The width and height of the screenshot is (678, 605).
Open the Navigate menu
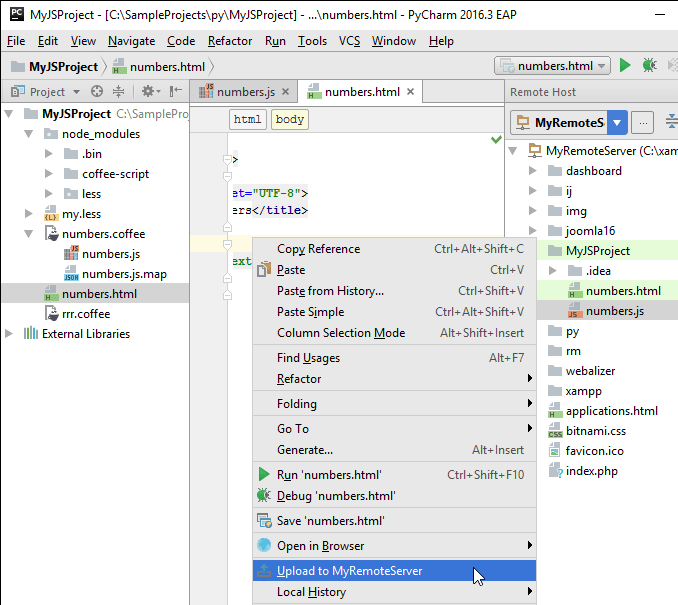pyautogui.click(x=131, y=41)
